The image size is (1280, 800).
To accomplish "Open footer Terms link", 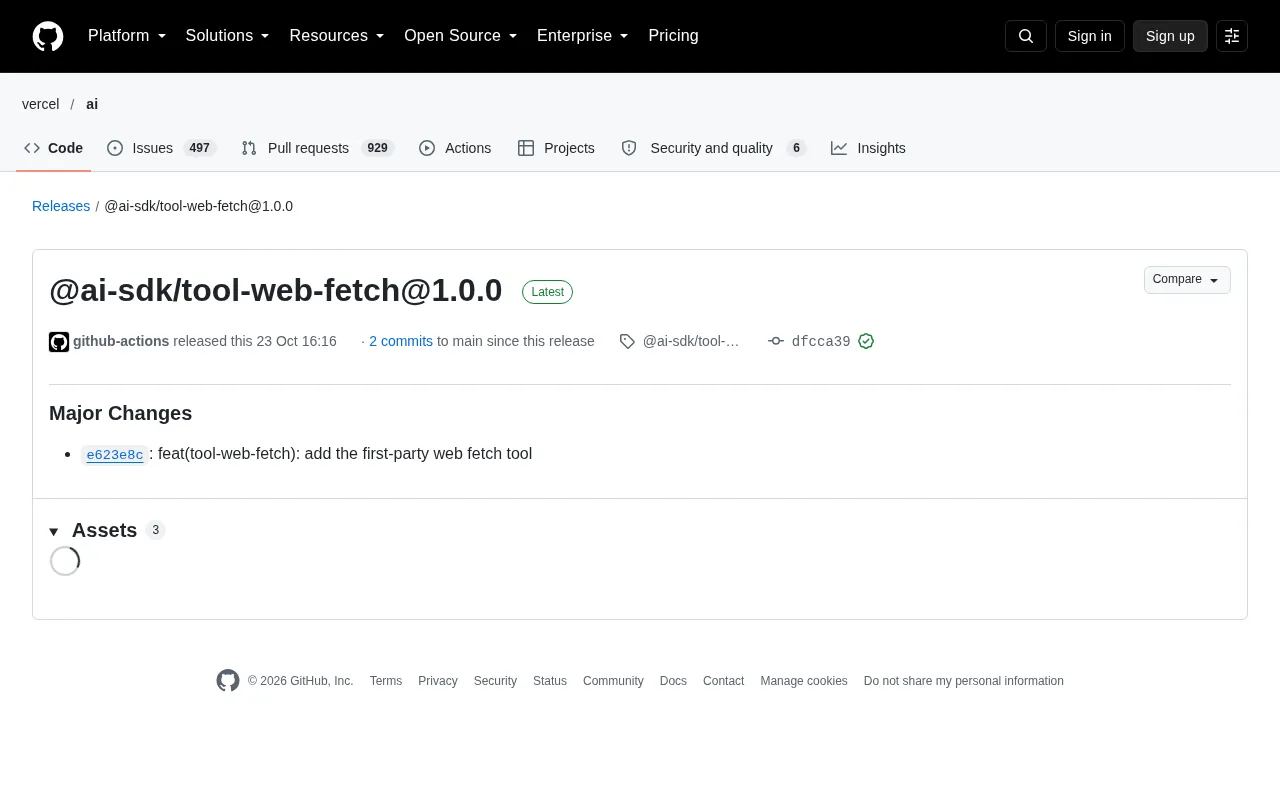I will pyautogui.click(x=386, y=681).
